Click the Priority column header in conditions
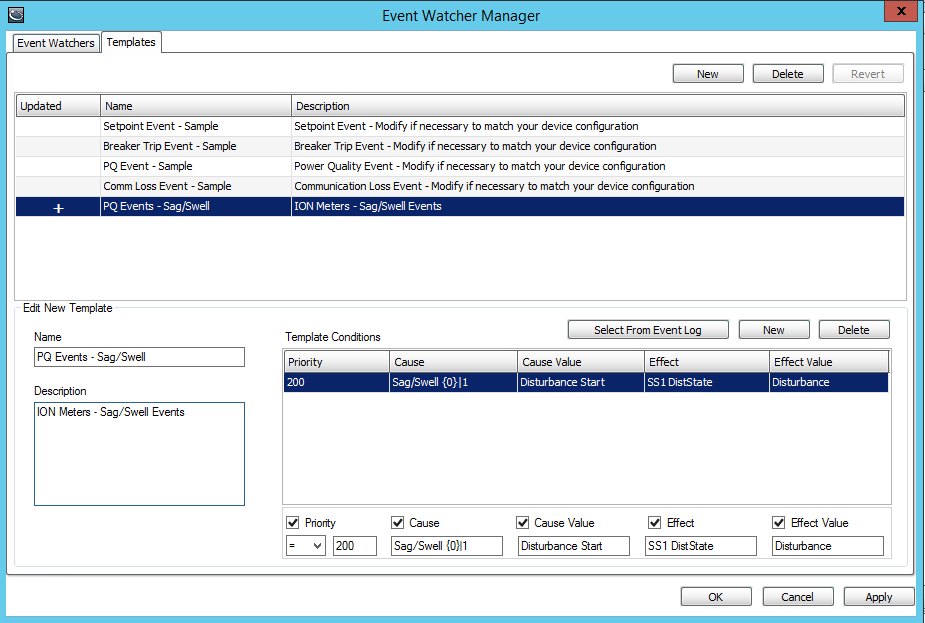 point(336,362)
